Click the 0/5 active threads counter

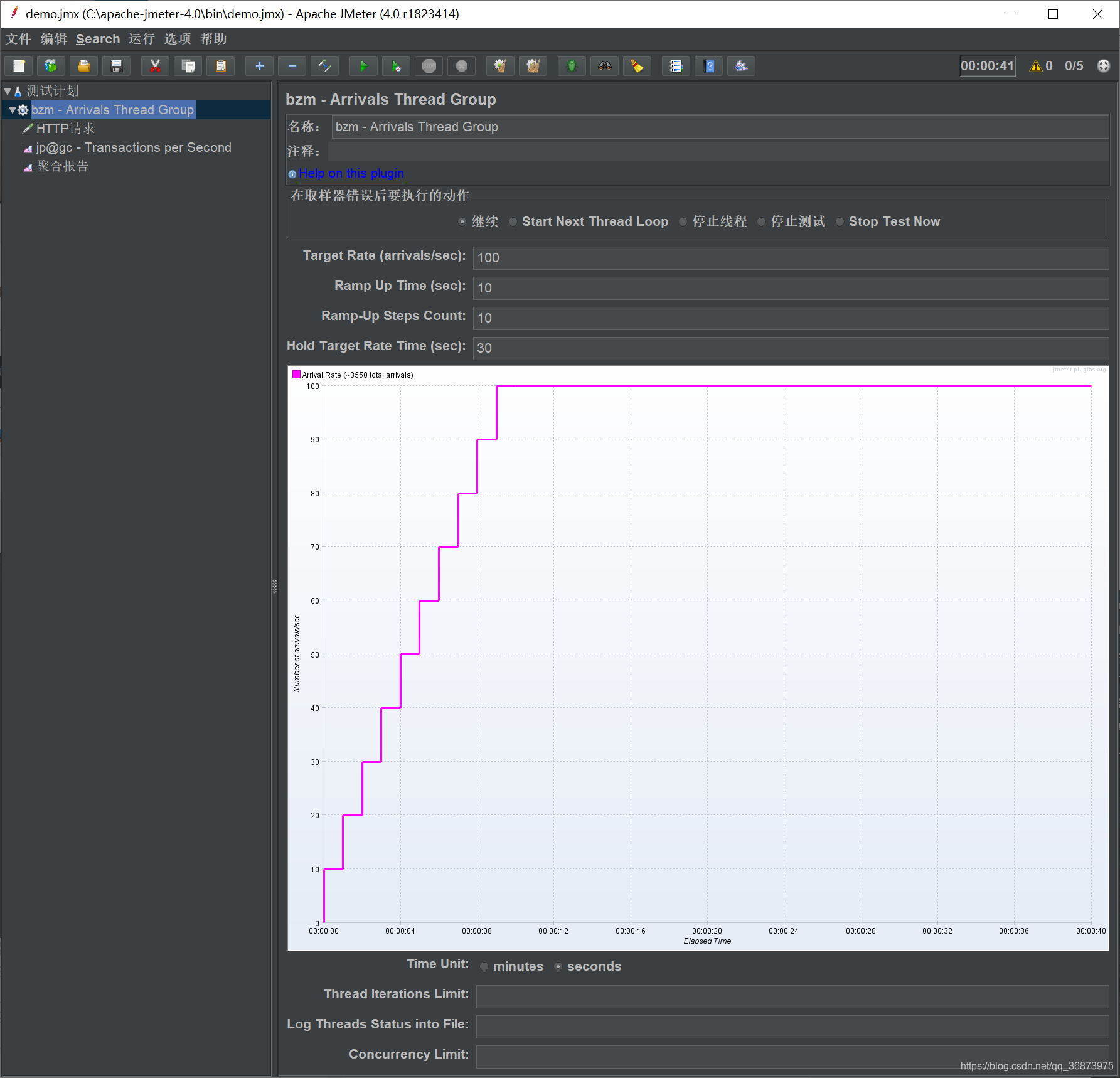pyautogui.click(x=1074, y=66)
